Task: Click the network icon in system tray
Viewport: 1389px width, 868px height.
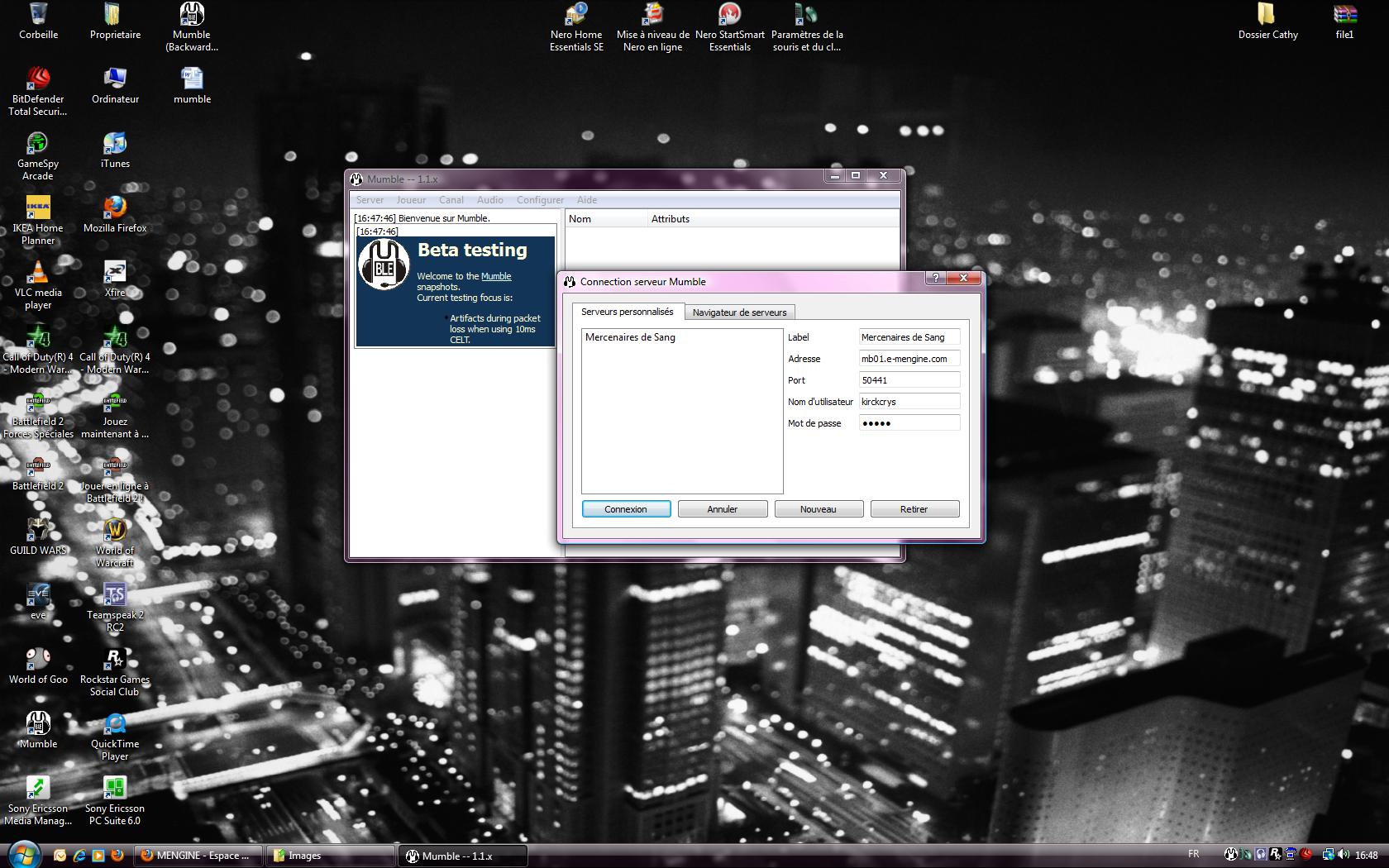Action: 1328,855
